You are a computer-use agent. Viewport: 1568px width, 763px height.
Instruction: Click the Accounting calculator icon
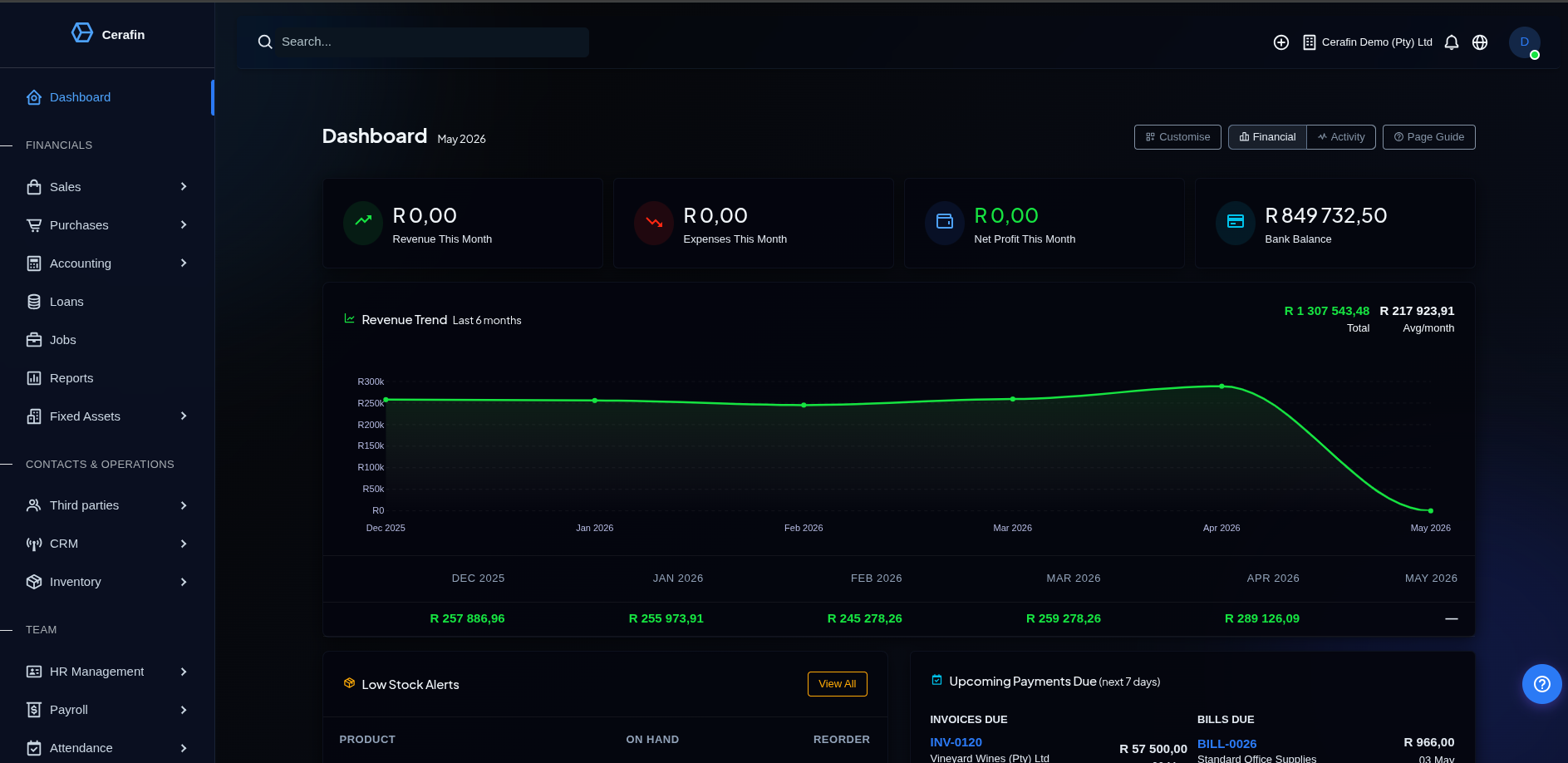coord(34,263)
